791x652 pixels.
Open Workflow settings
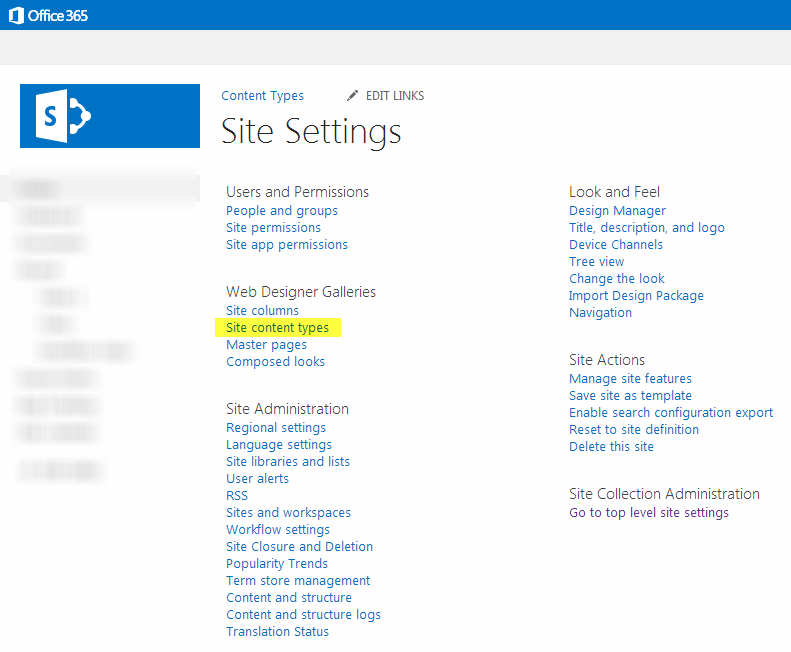278,530
